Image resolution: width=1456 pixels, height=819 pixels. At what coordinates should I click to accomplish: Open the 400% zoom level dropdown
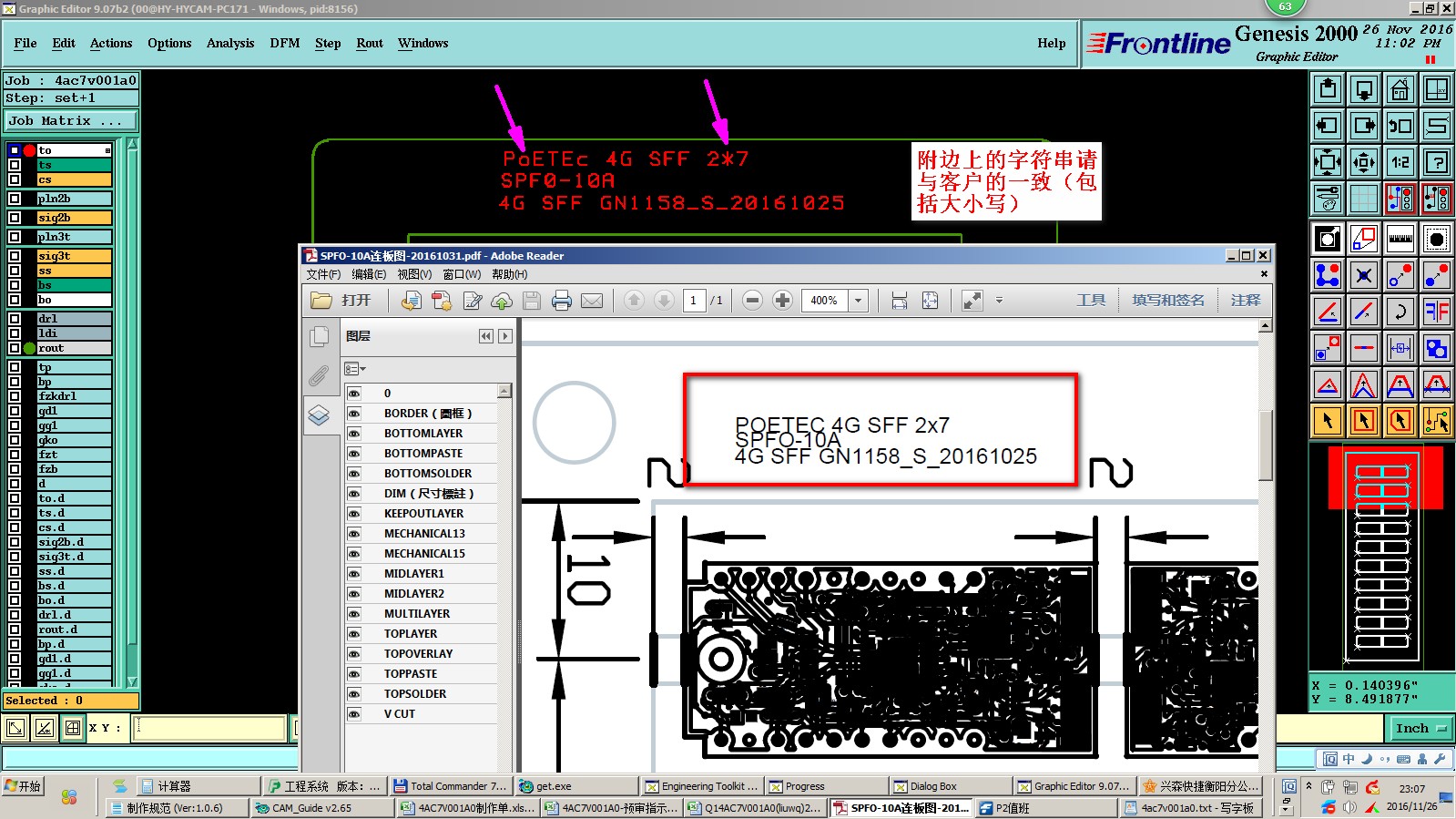point(858,301)
